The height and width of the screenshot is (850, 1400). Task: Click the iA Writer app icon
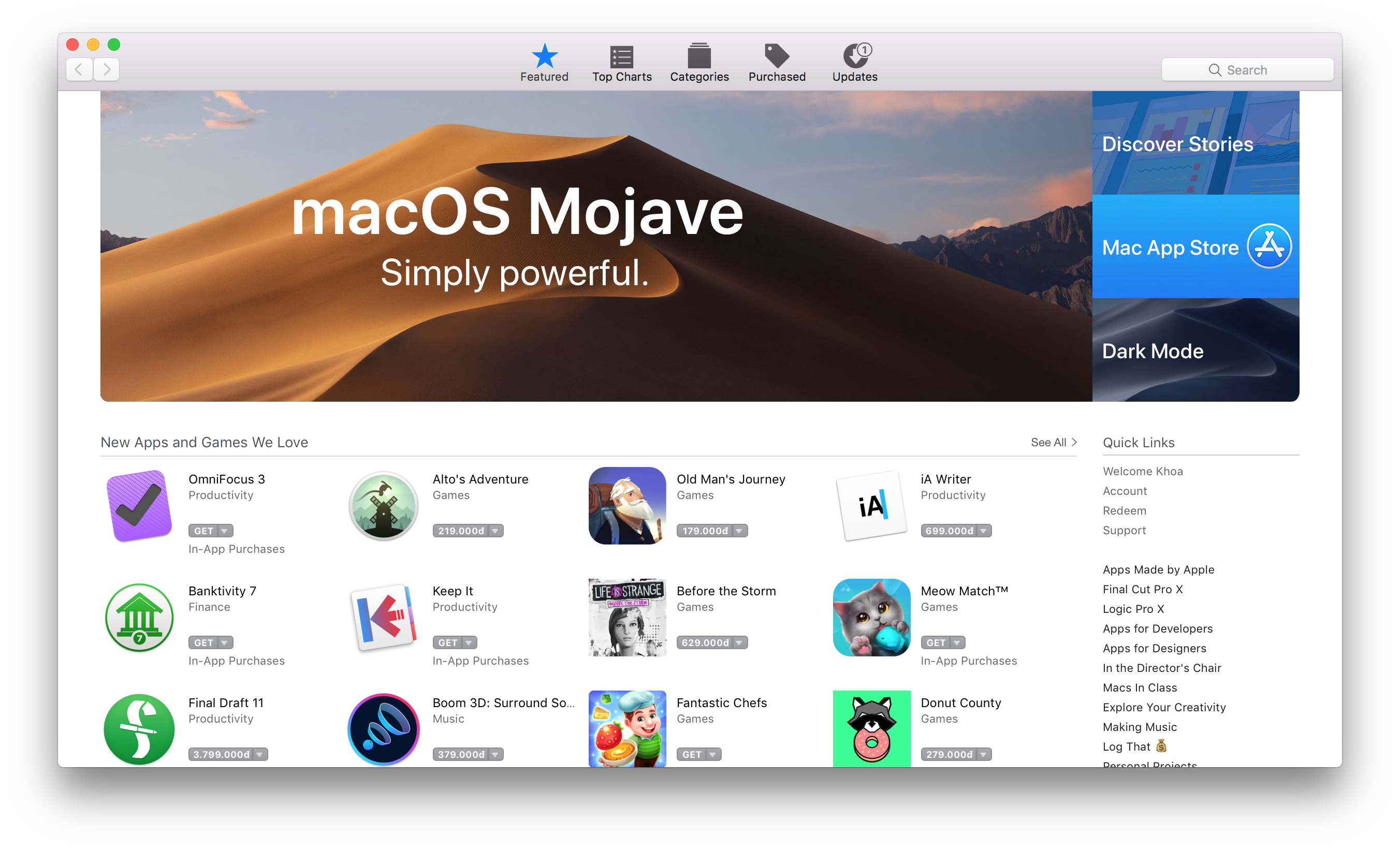tap(871, 506)
